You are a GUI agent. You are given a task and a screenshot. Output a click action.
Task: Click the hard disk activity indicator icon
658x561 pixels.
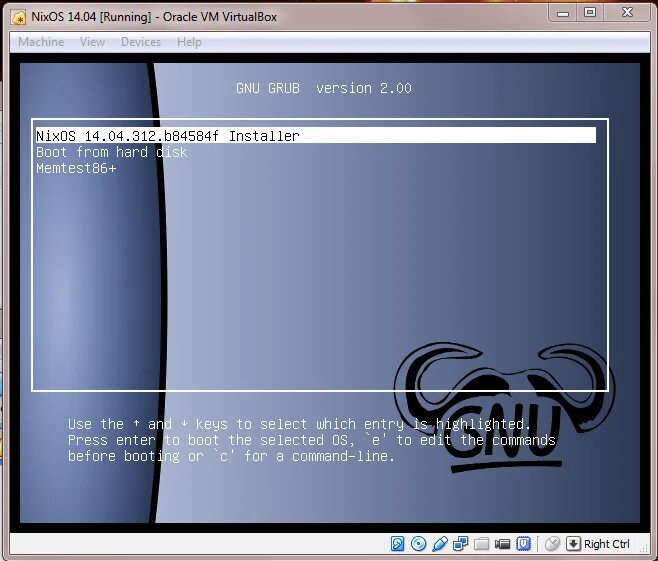pos(397,544)
